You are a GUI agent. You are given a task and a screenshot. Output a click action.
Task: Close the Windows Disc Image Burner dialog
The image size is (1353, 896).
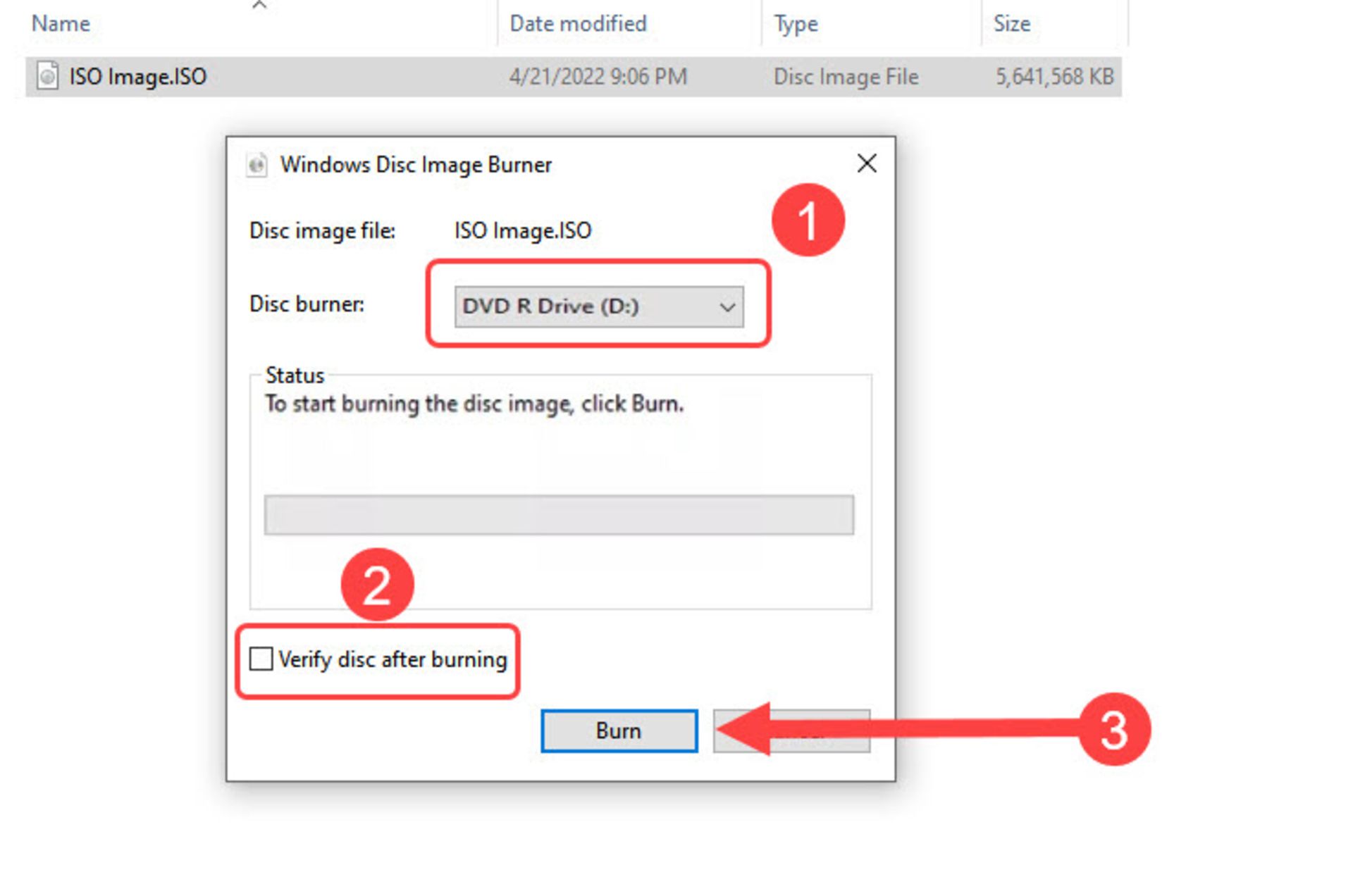(x=867, y=163)
